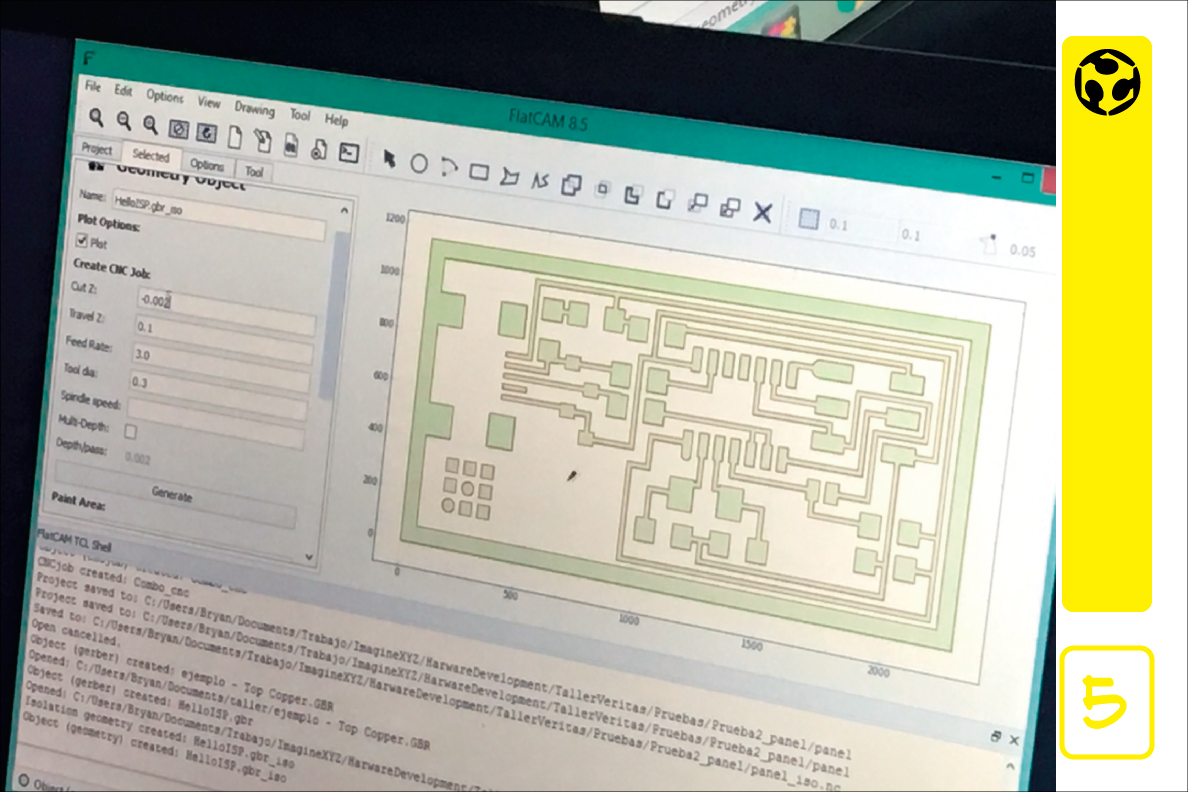The width and height of the screenshot is (1188, 792).
Task: Click the Update Geometry toolbar icon
Action: pos(290,144)
